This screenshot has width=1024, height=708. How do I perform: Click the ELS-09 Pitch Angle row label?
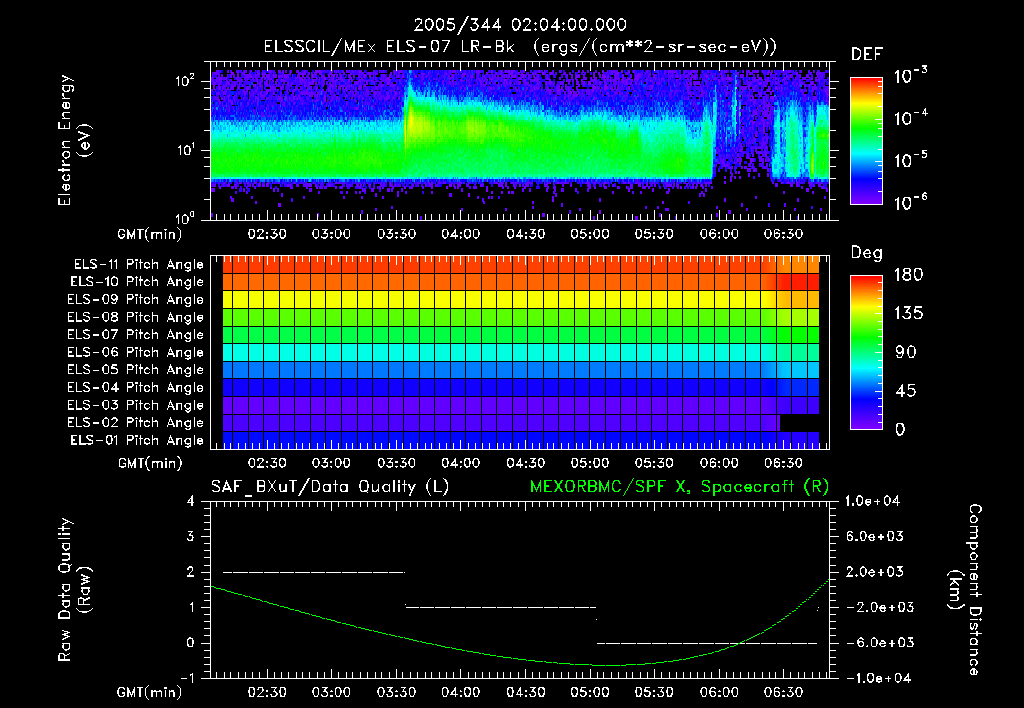(135, 300)
